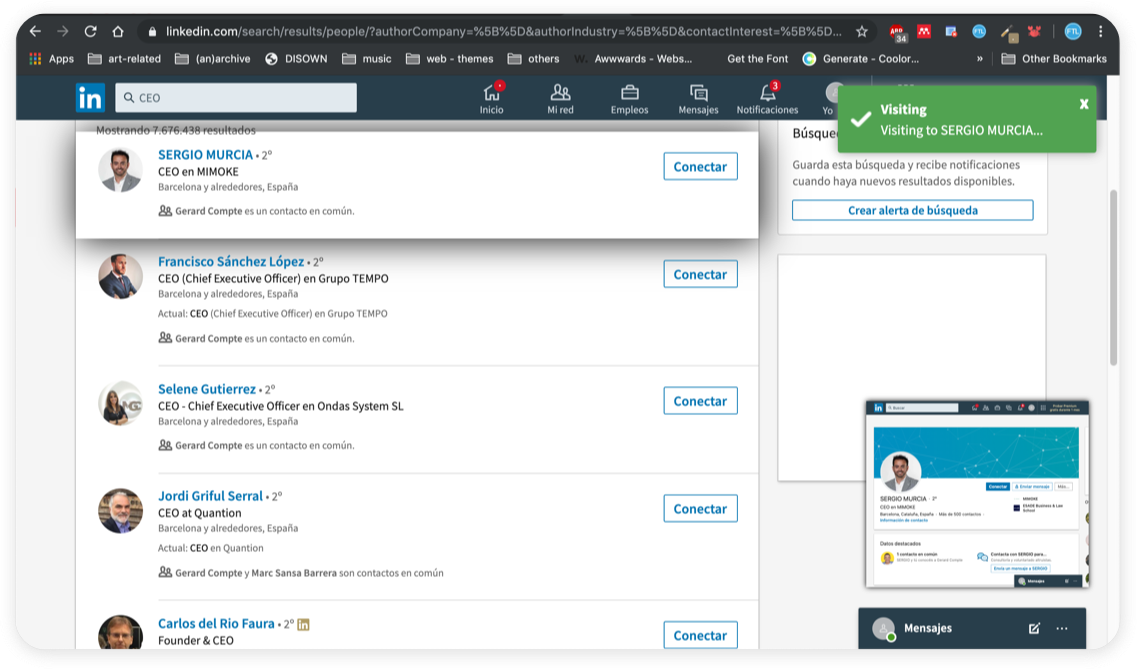Go to Inicio home in LinkedIn navigation
Image resolution: width=1137 pixels, height=669 pixels.
[x=492, y=99]
